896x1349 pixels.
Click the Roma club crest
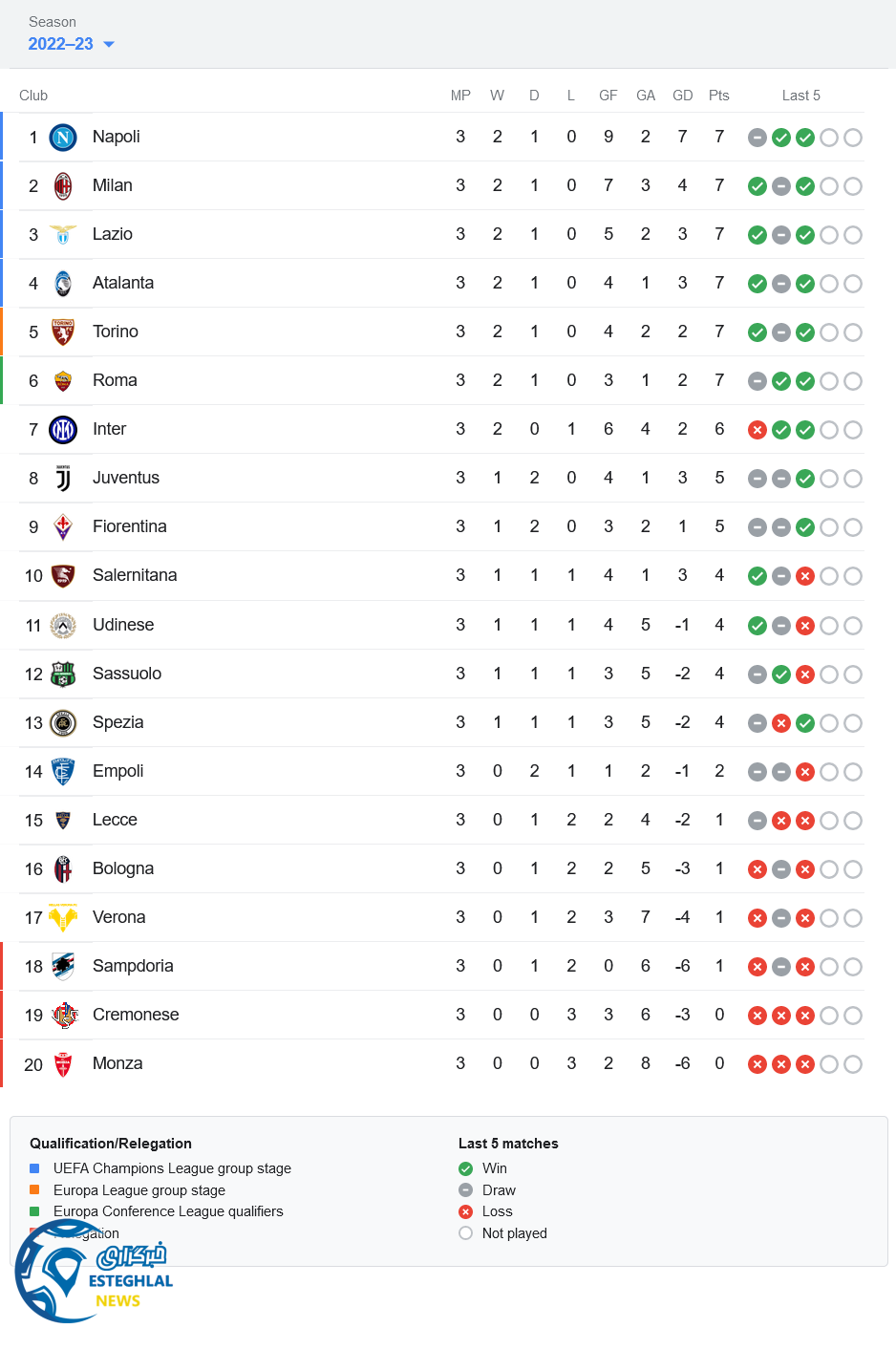[x=63, y=381]
